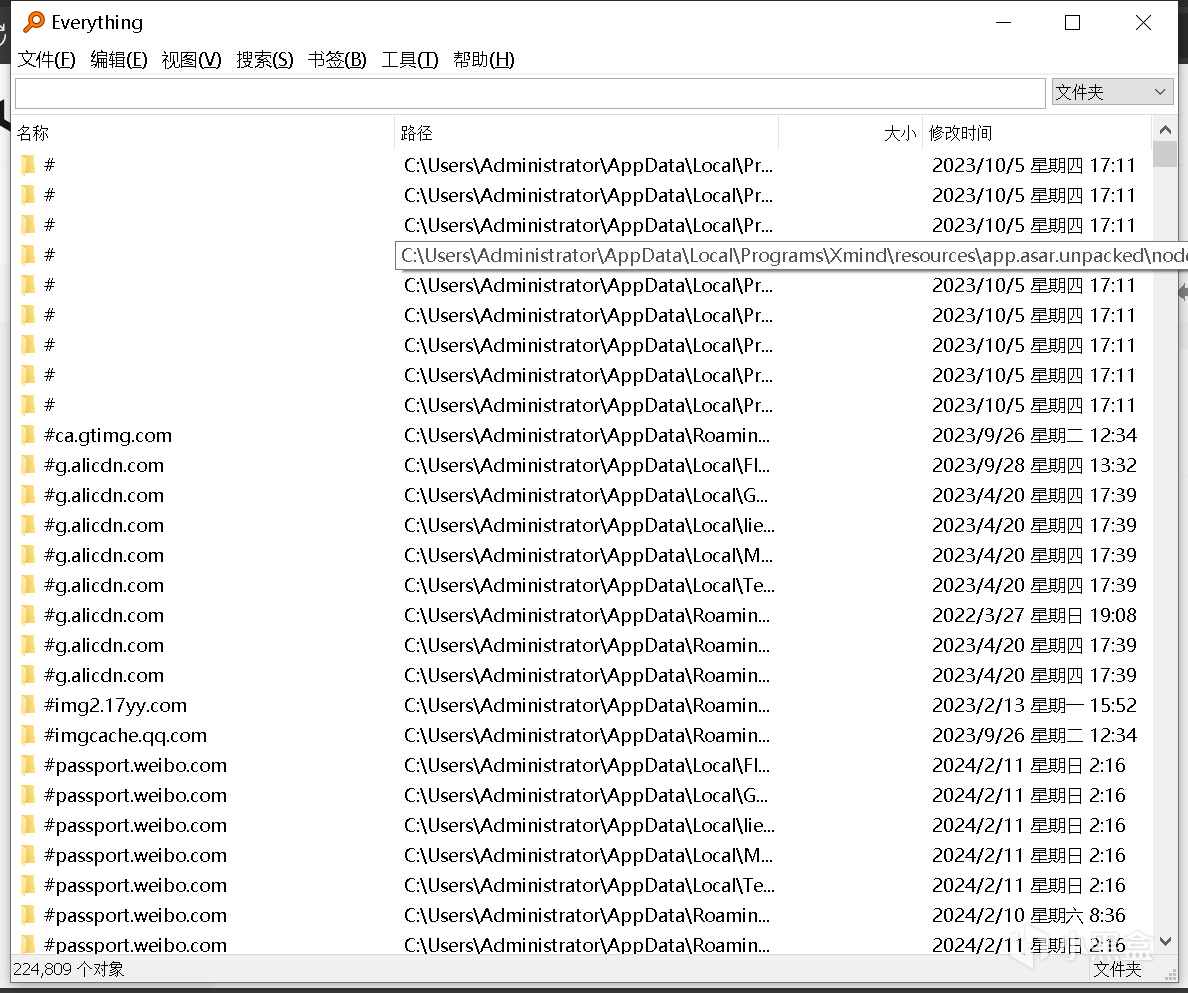Click #g.alicdn.com name modified 2023/9/28 13:32
The image size is (1188, 993).
coord(104,465)
